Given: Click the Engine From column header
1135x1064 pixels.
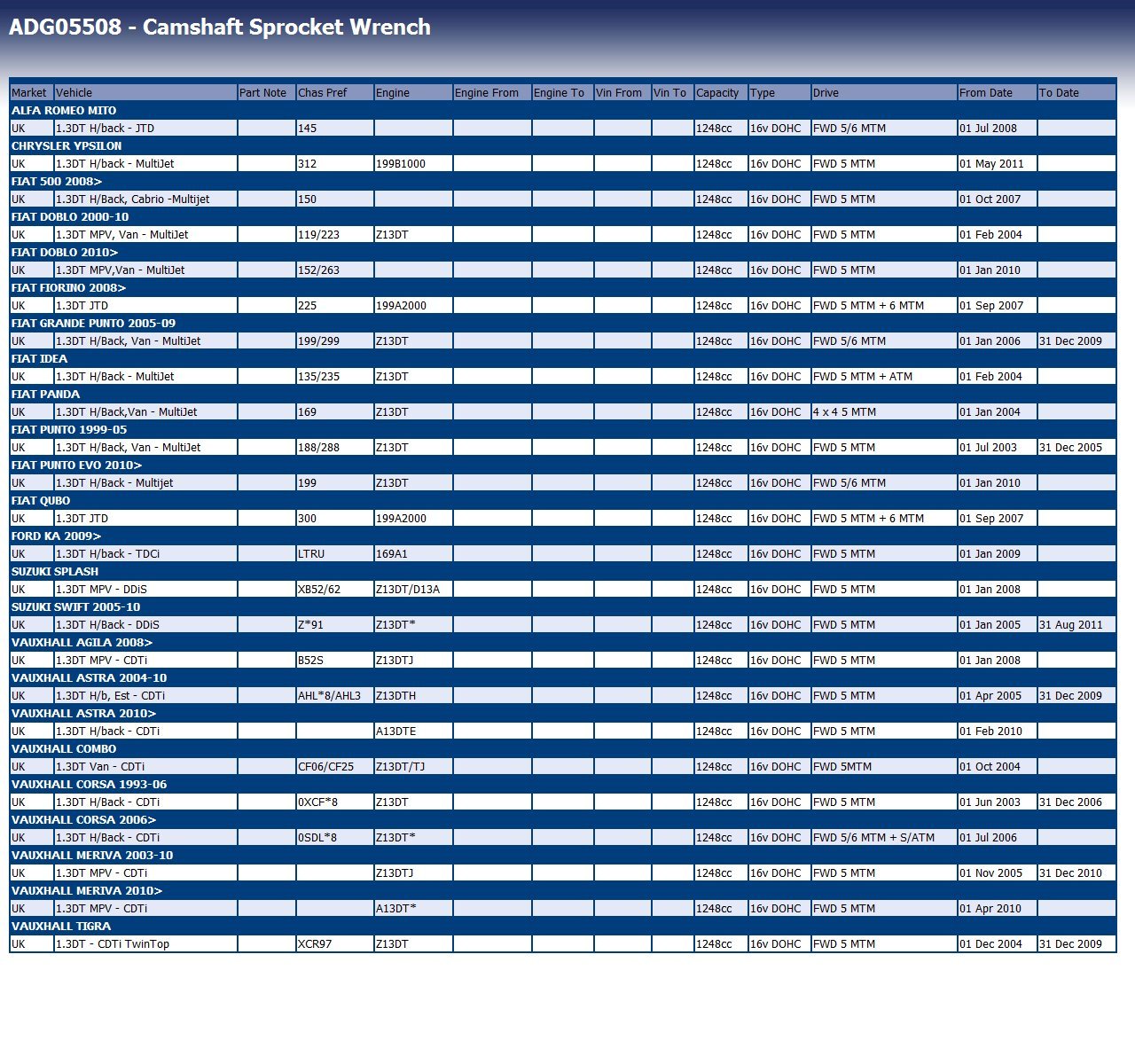Looking at the screenshot, I should click(x=492, y=92).
